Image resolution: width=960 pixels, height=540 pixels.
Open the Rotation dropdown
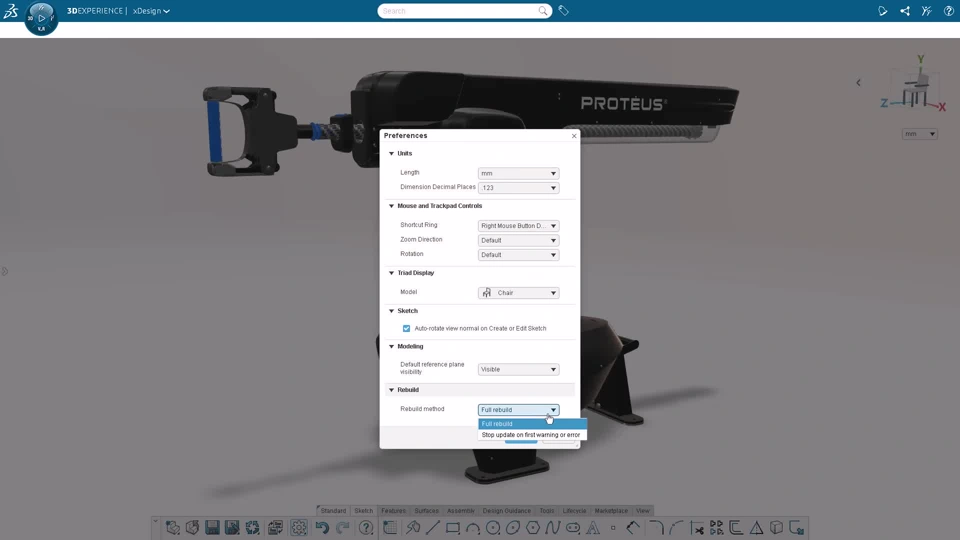(x=518, y=255)
